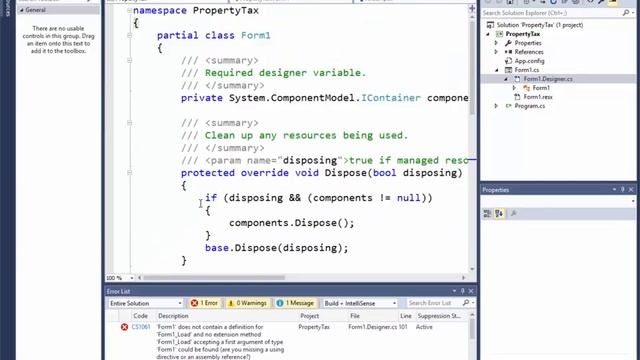Toggle the 0 Warnings filter

(x=247, y=303)
